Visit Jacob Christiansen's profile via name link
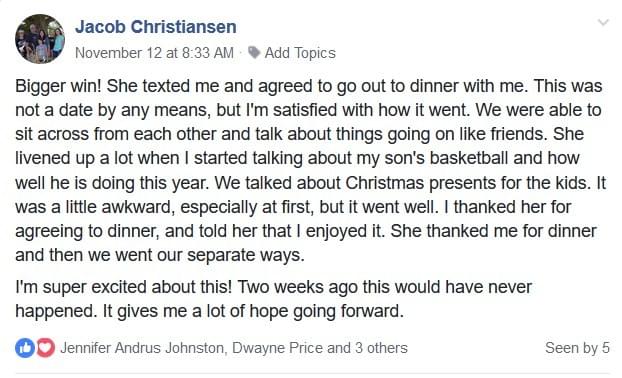 (x=156, y=27)
